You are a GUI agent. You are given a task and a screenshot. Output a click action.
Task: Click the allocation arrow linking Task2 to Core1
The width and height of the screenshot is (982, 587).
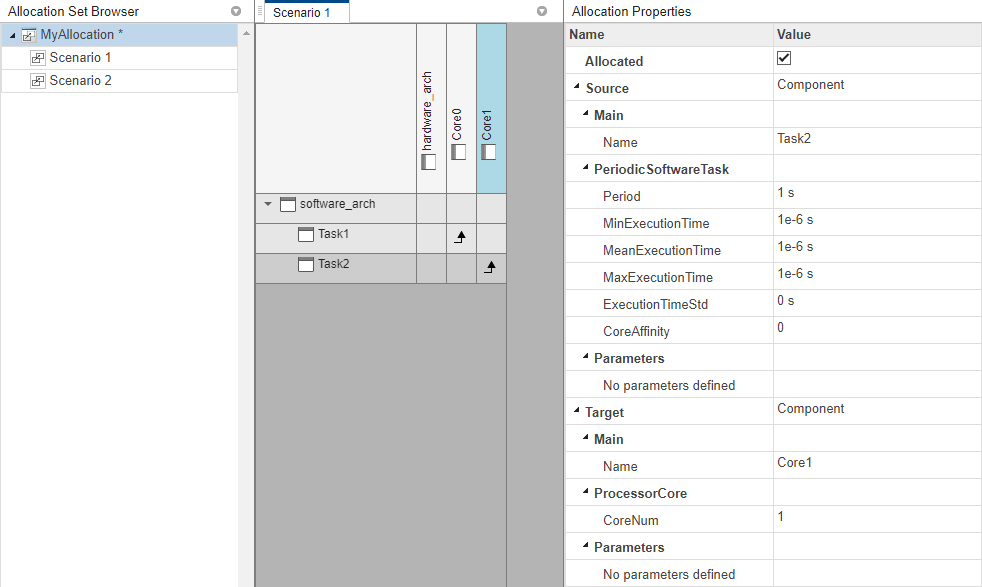pyautogui.click(x=491, y=267)
